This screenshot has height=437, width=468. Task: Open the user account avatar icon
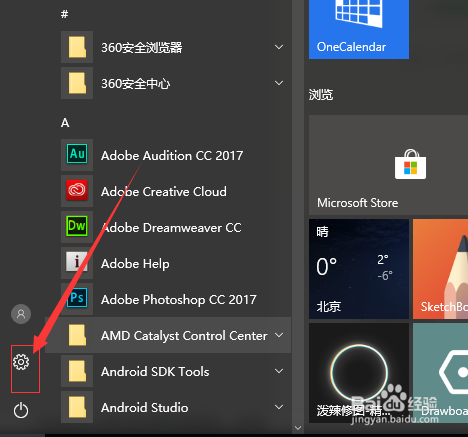coord(21,314)
